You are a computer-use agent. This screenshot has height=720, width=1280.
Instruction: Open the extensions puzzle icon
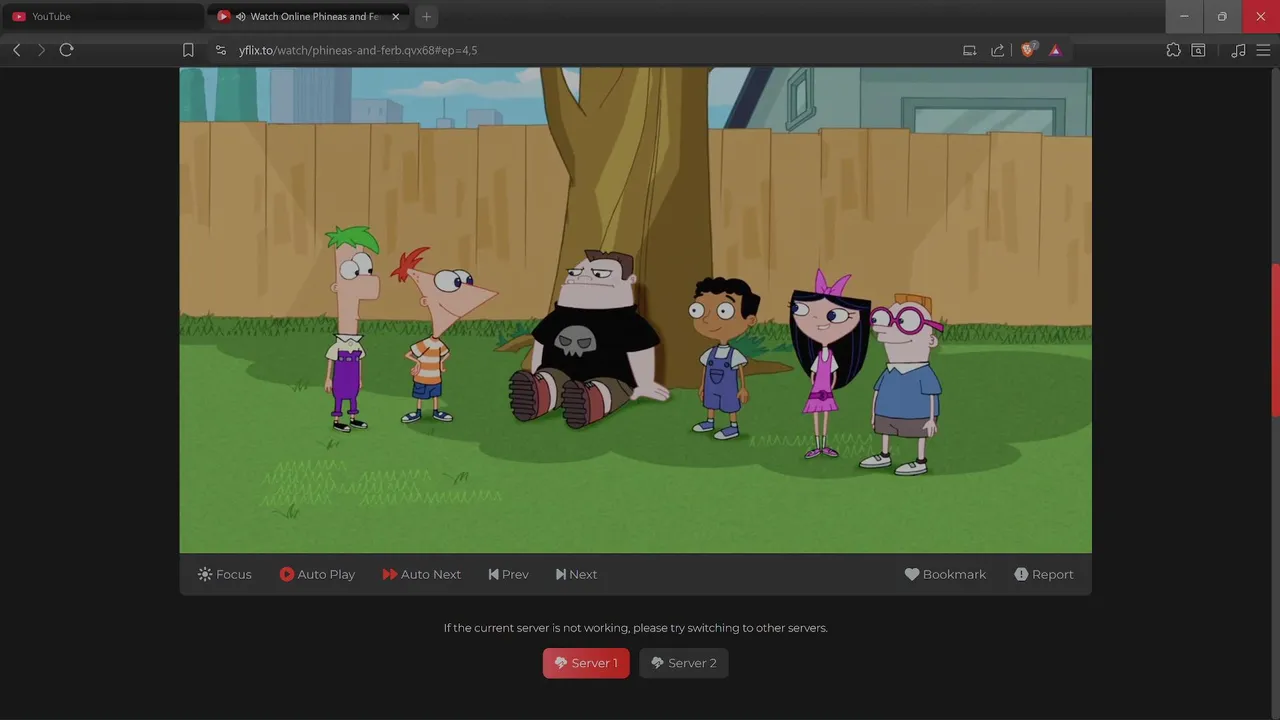click(x=1174, y=50)
